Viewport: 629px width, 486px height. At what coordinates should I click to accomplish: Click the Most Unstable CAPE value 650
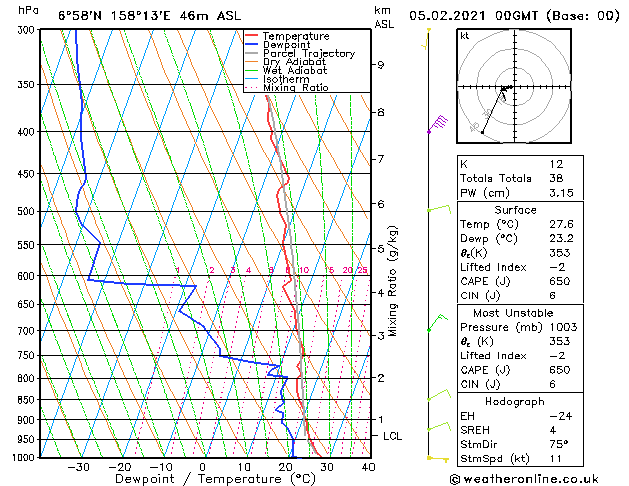[x=560, y=370]
